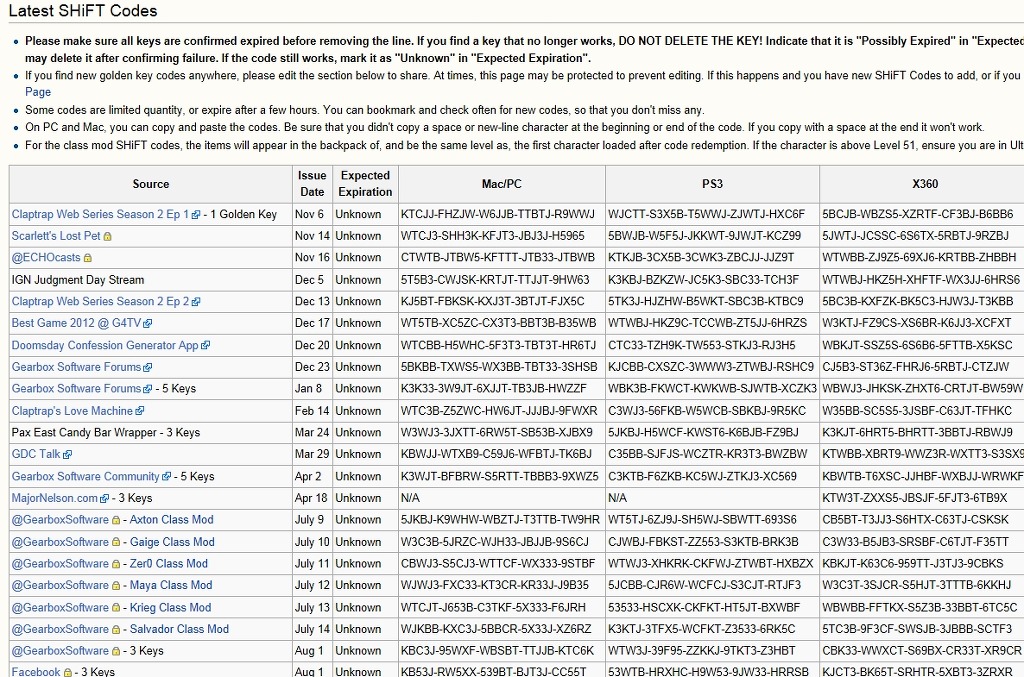1024x677 pixels.
Task: Click Mac/PC code '5T5B3-CWJSK-KRTJT-TTJJT-9HW63'
Action: click(x=495, y=279)
